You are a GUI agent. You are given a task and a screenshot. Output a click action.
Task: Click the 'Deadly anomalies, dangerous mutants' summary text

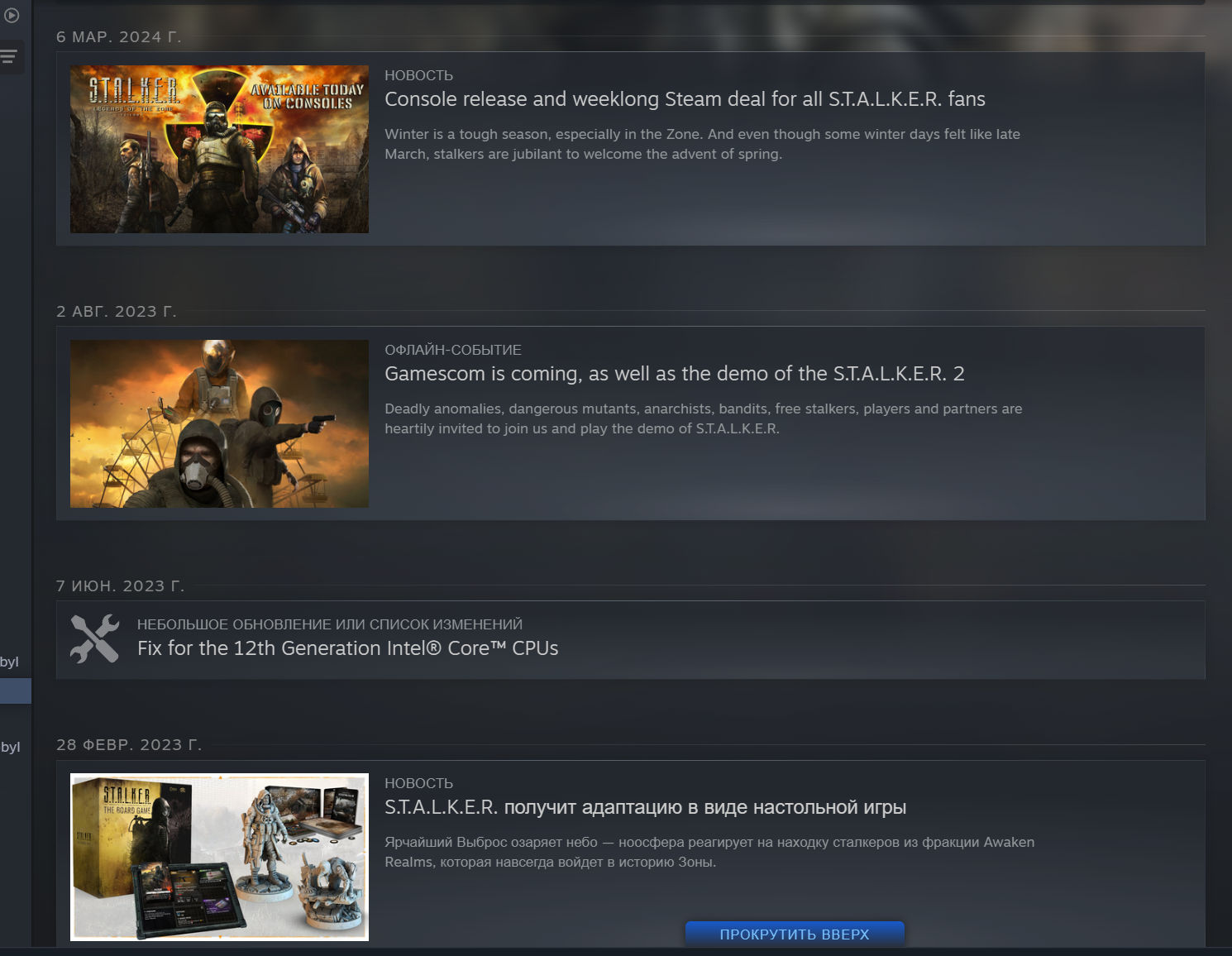point(703,418)
